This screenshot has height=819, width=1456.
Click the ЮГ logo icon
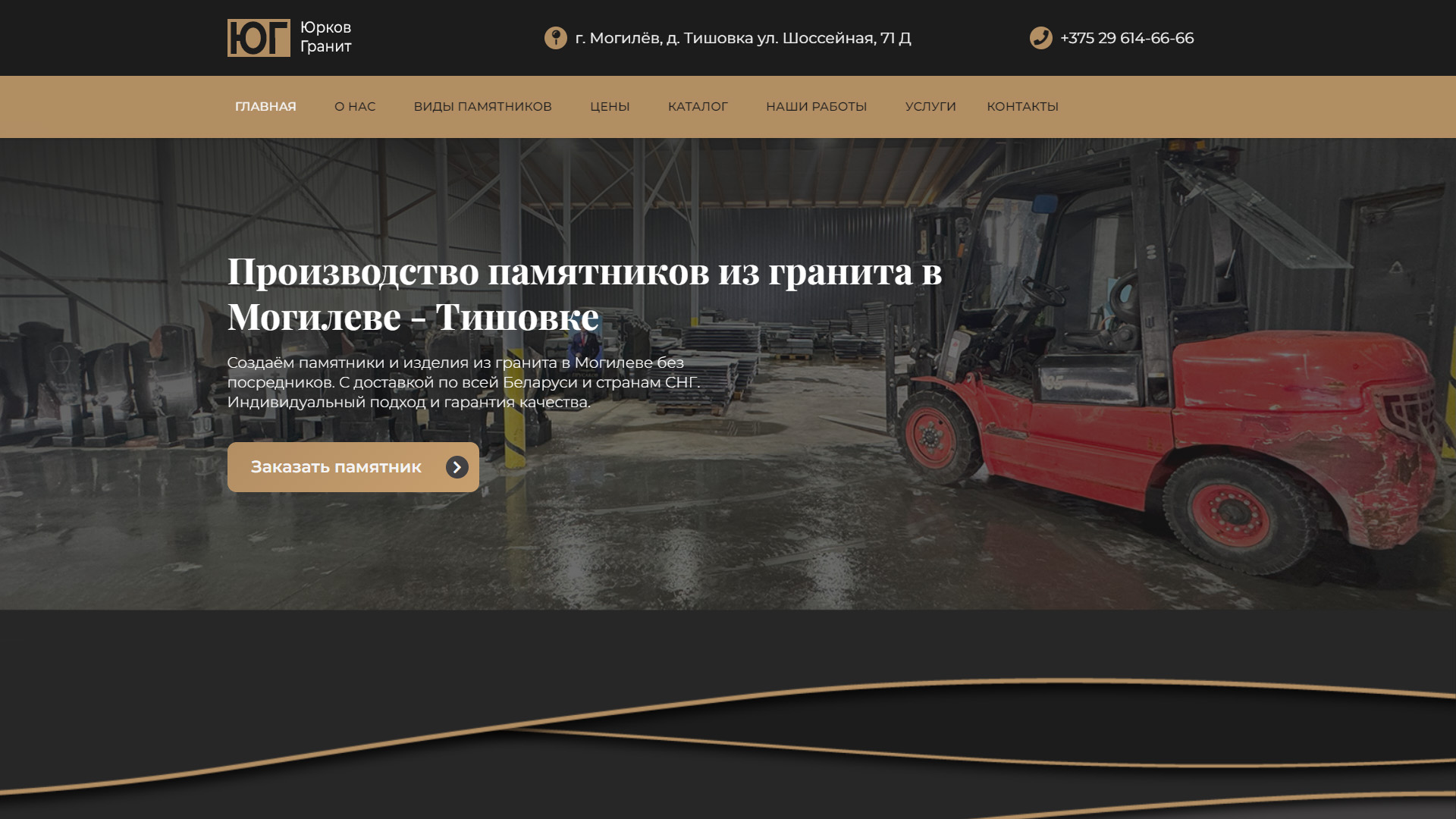point(259,38)
